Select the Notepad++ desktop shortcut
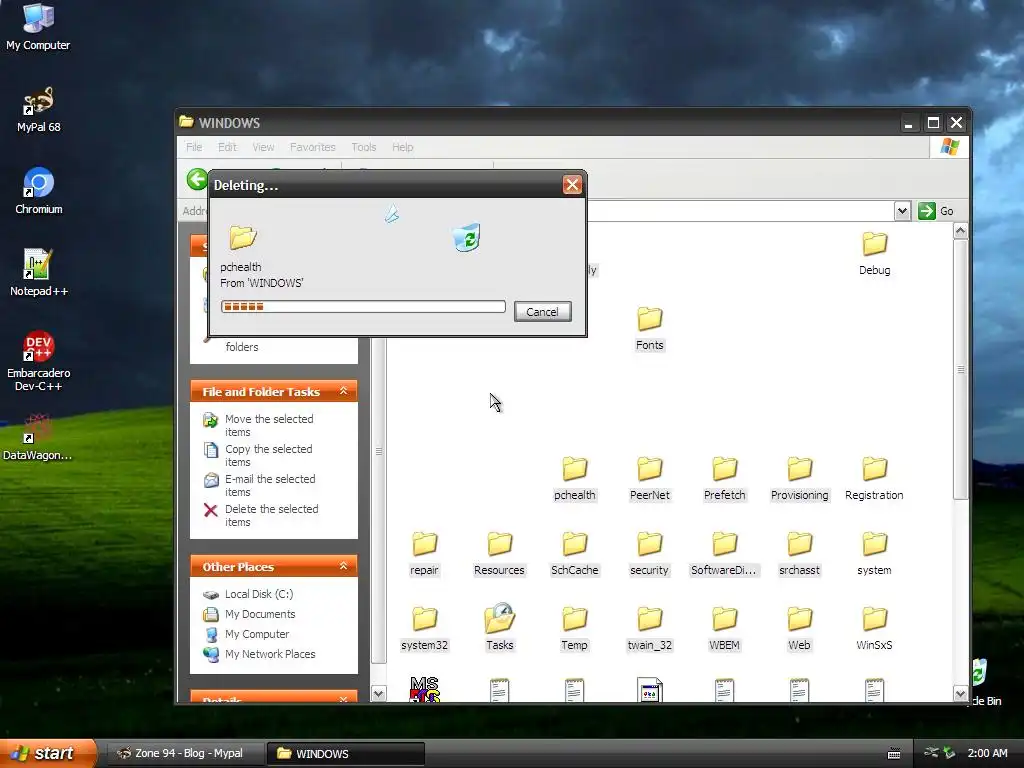This screenshot has height=768, width=1024. pyautogui.click(x=38, y=273)
